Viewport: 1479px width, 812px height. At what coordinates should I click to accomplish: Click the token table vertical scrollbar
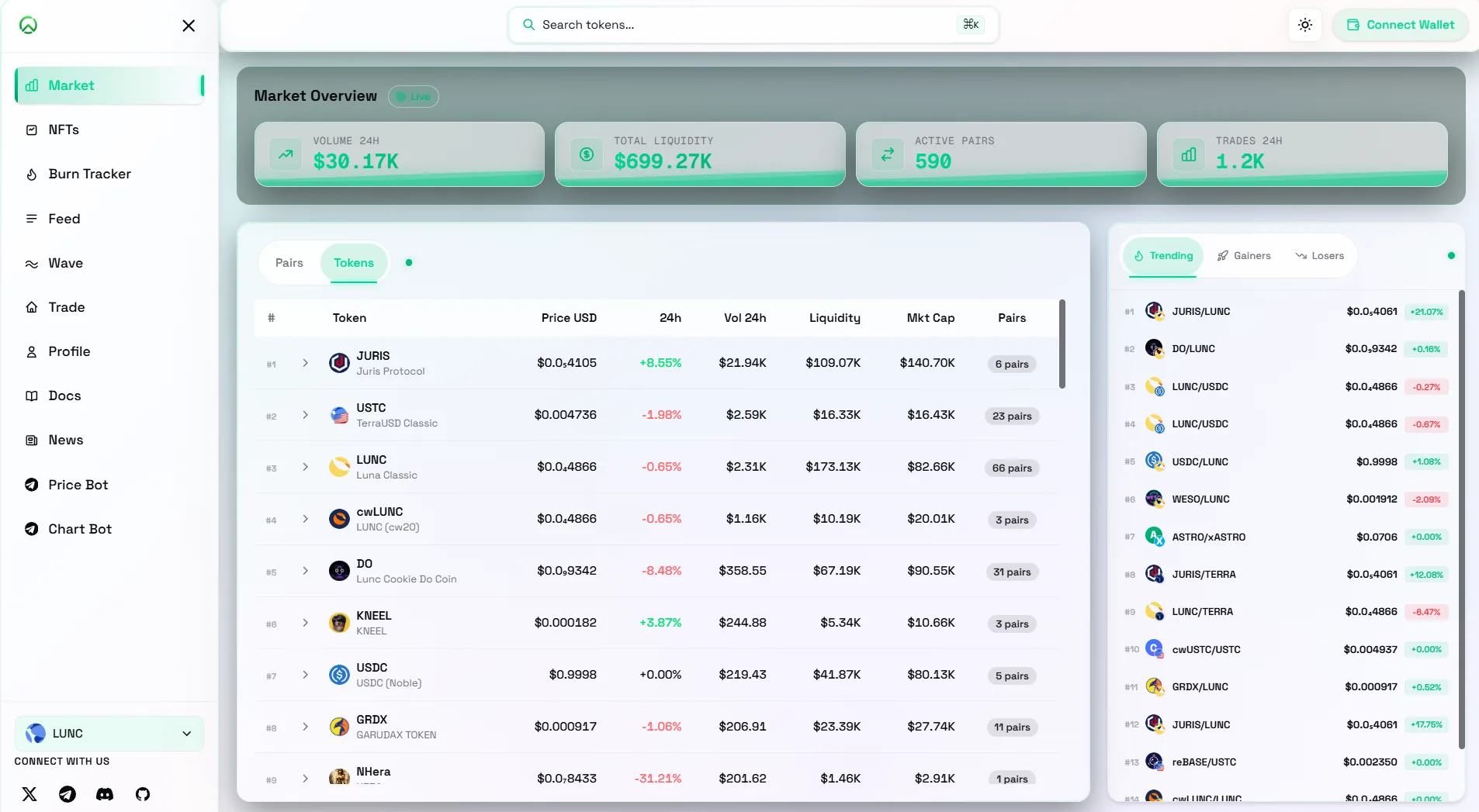1062,344
